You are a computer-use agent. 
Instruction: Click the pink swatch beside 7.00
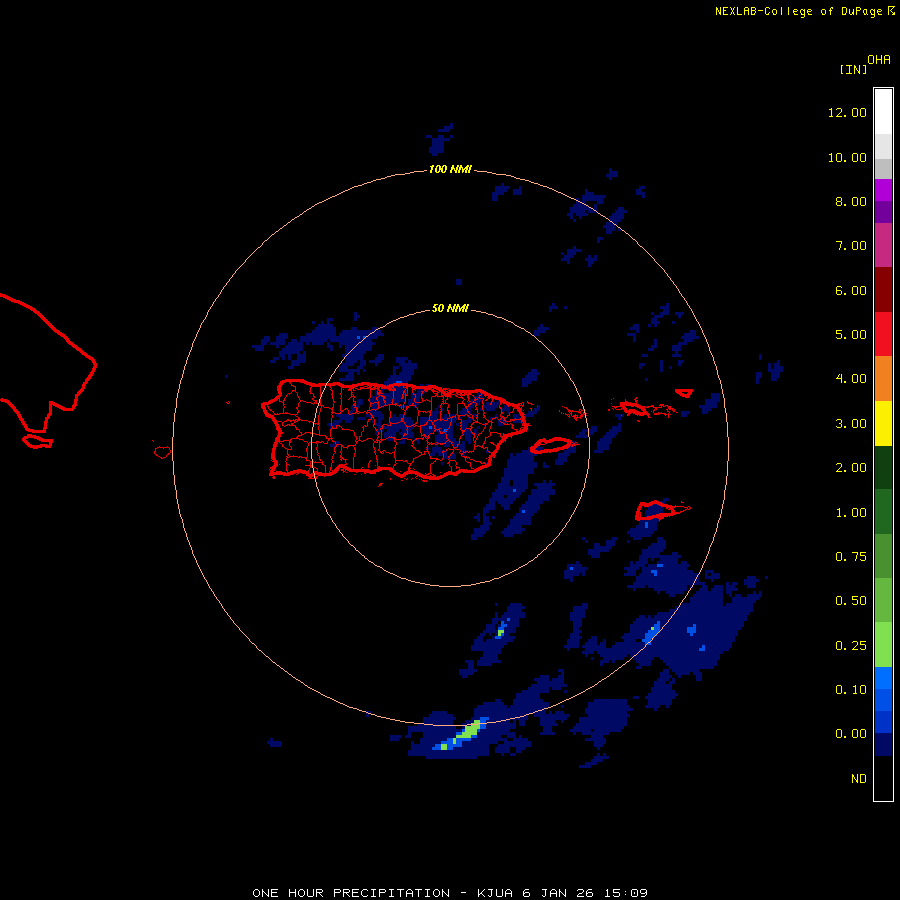(x=883, y=245)
